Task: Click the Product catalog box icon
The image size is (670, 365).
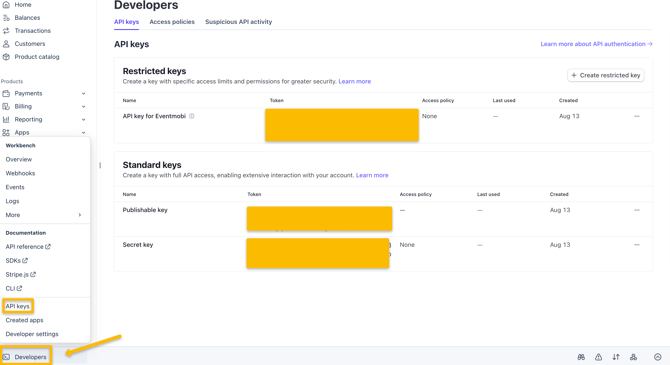Action: (x=6, y=57)
